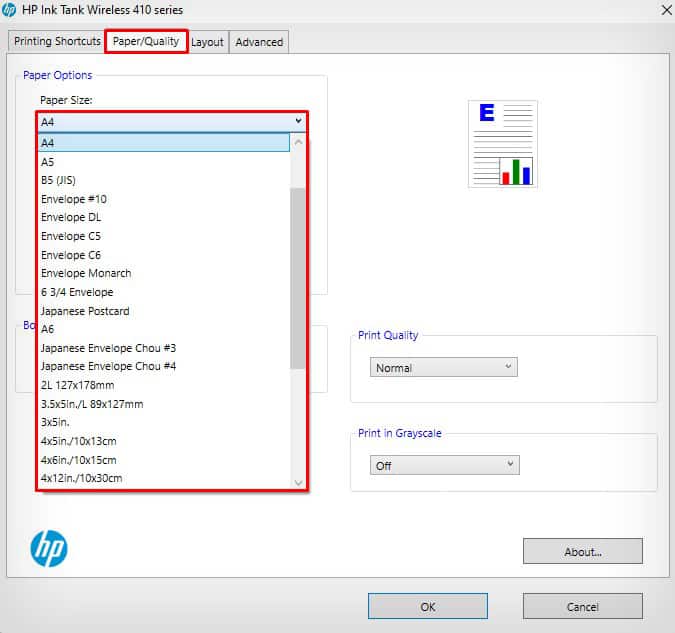Open the Print Quality dropdown
Viewport: 675px width, 633px height.
click(443, 367)
